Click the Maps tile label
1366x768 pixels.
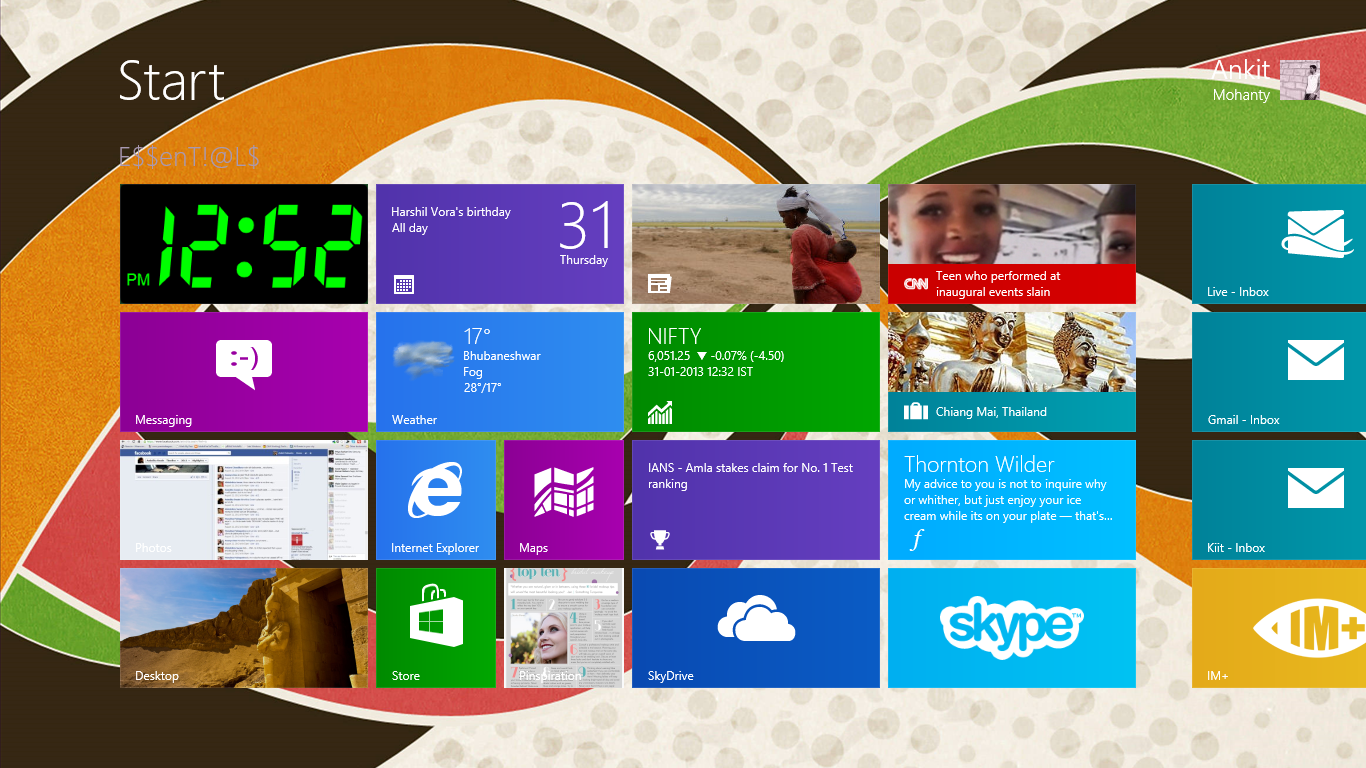tap(533, 548)
